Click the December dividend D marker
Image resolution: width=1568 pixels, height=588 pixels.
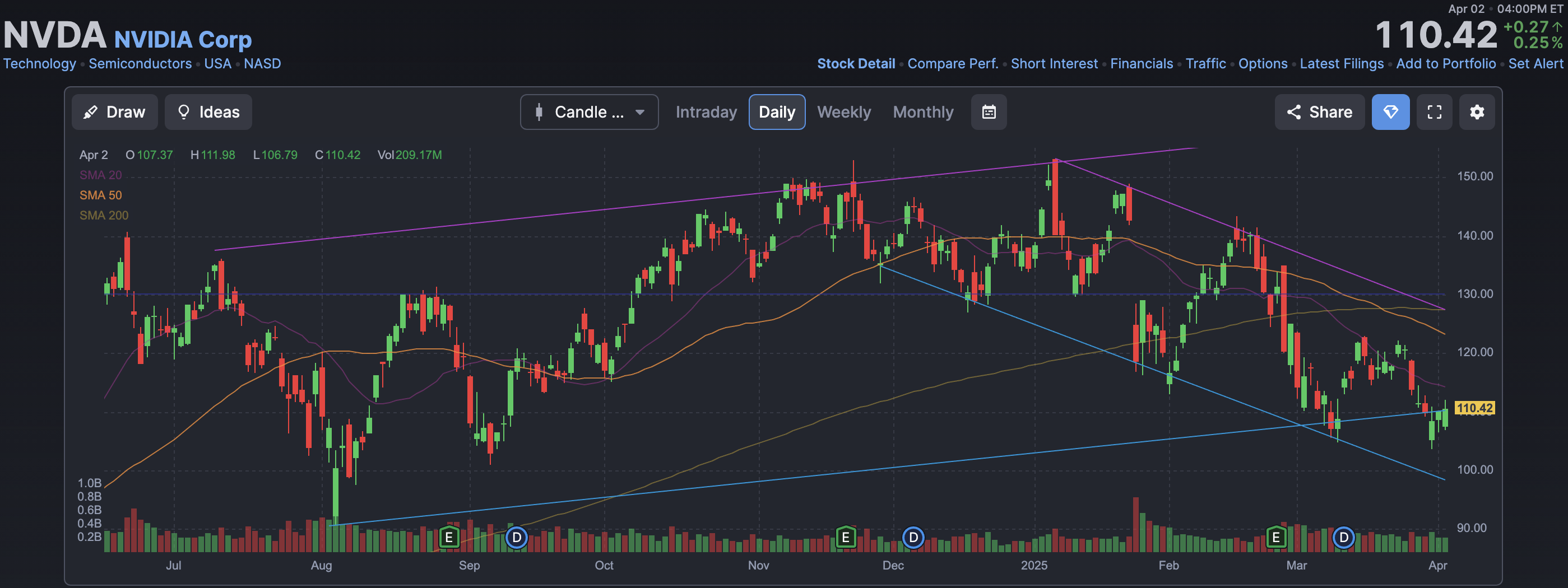tap(913, 538)
